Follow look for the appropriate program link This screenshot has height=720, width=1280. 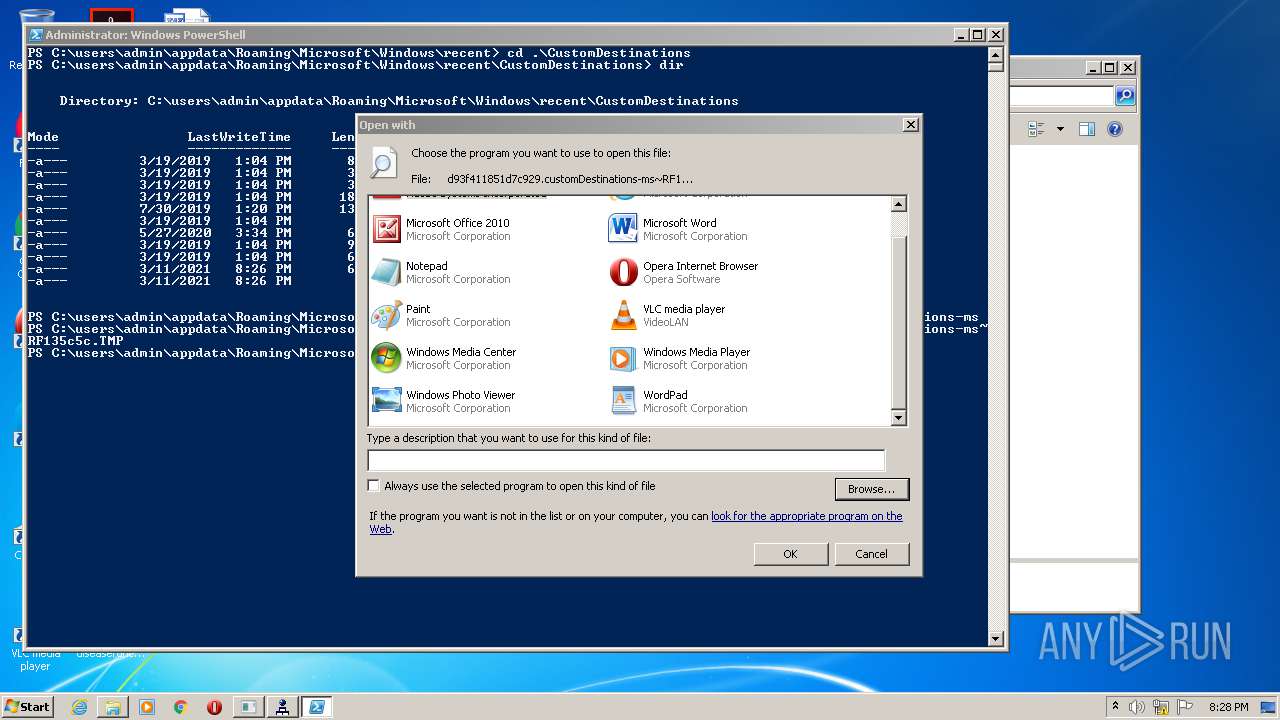click(807, 516)
